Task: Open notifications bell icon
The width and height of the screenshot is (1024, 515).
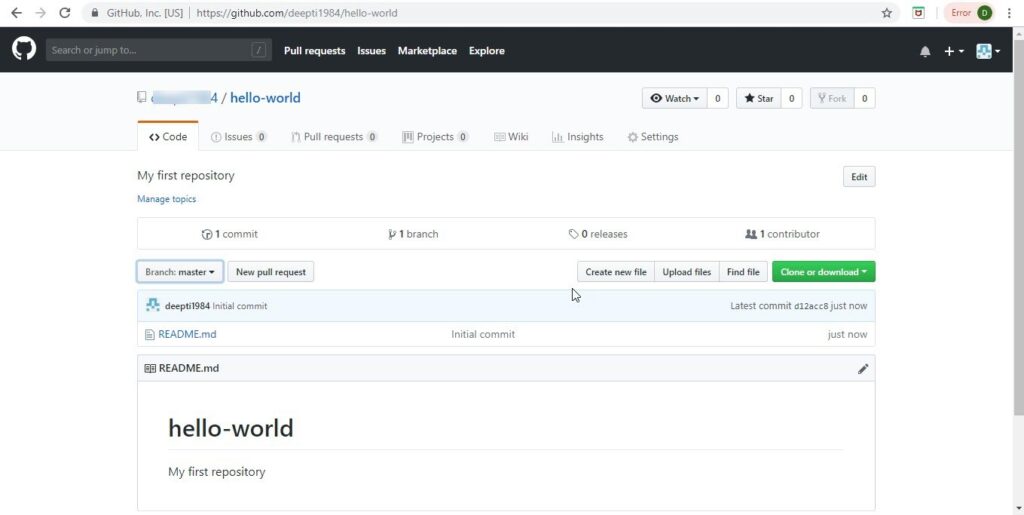Action: click(925, 51)
